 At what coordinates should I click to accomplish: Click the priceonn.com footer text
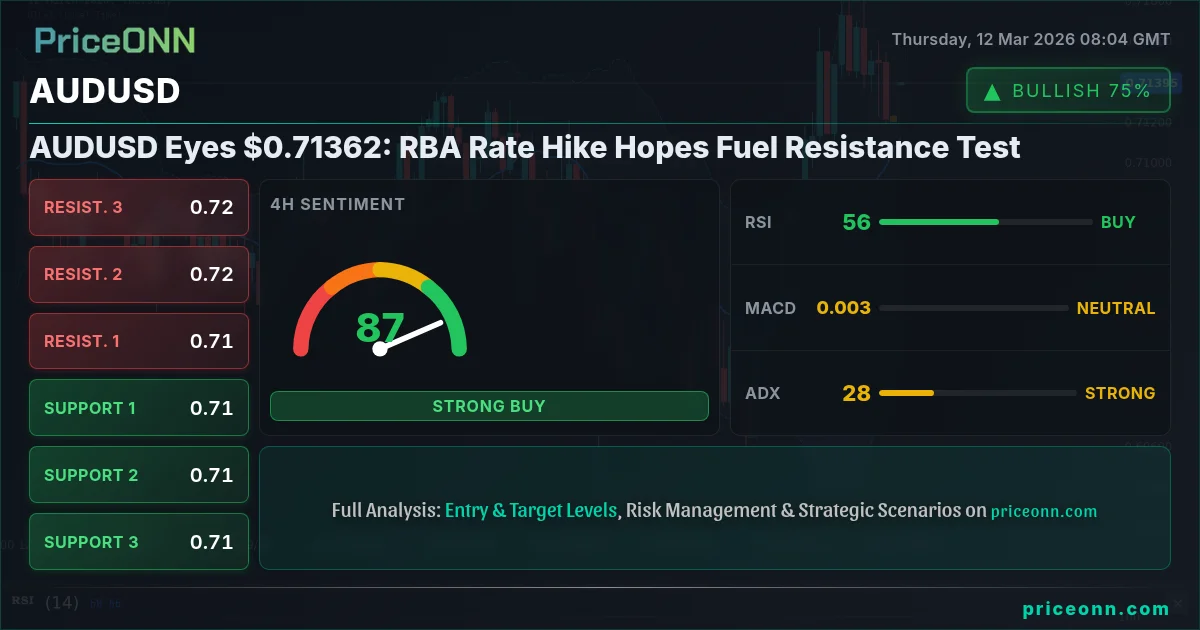pos(1096,608)
